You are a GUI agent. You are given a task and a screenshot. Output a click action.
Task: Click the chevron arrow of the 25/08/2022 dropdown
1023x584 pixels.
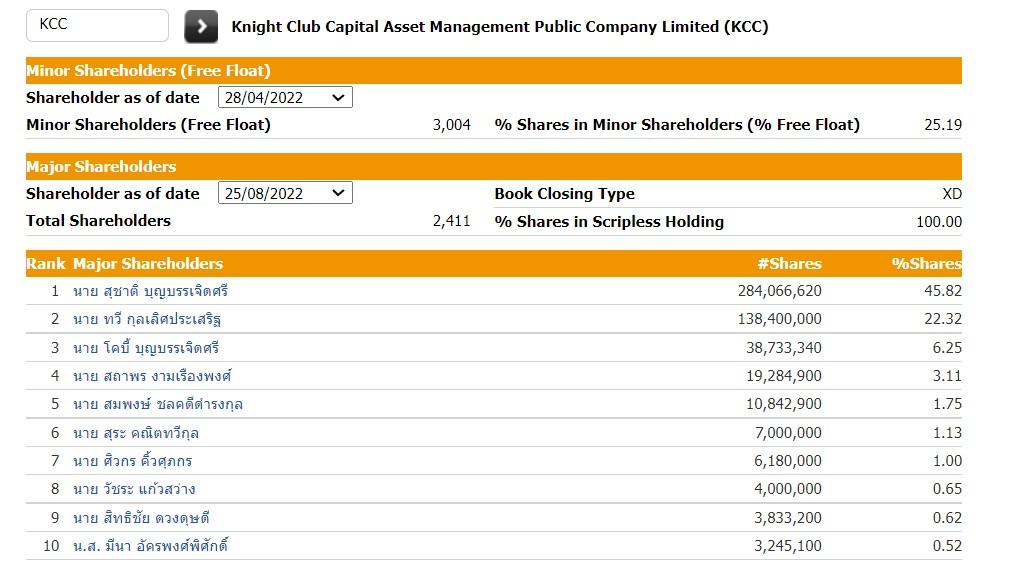(x=338, y=193)
